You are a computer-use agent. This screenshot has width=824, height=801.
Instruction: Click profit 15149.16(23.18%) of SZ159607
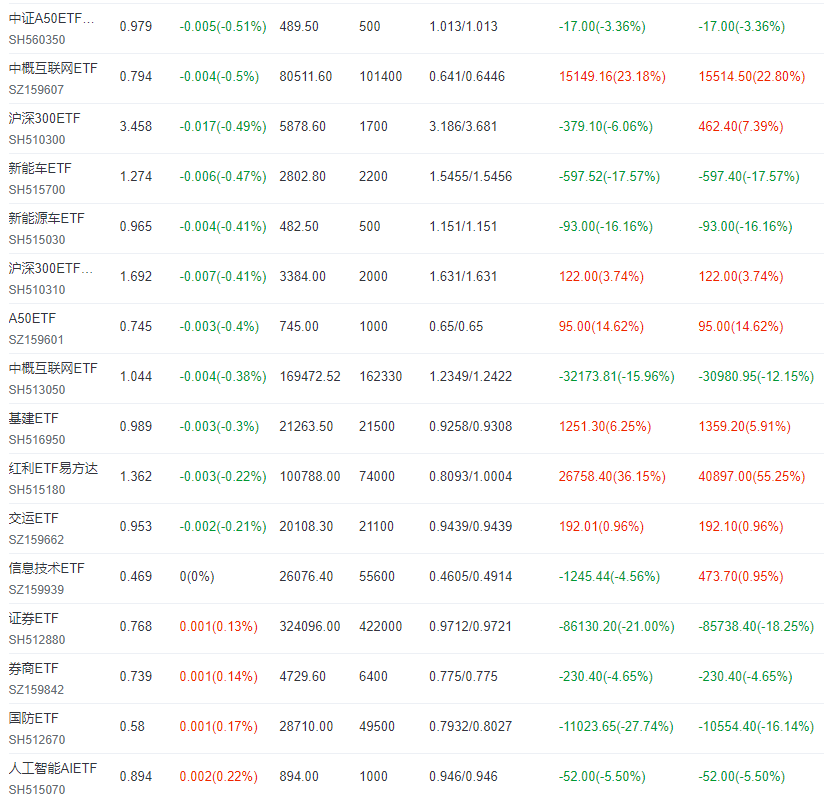tap(612, 76)
